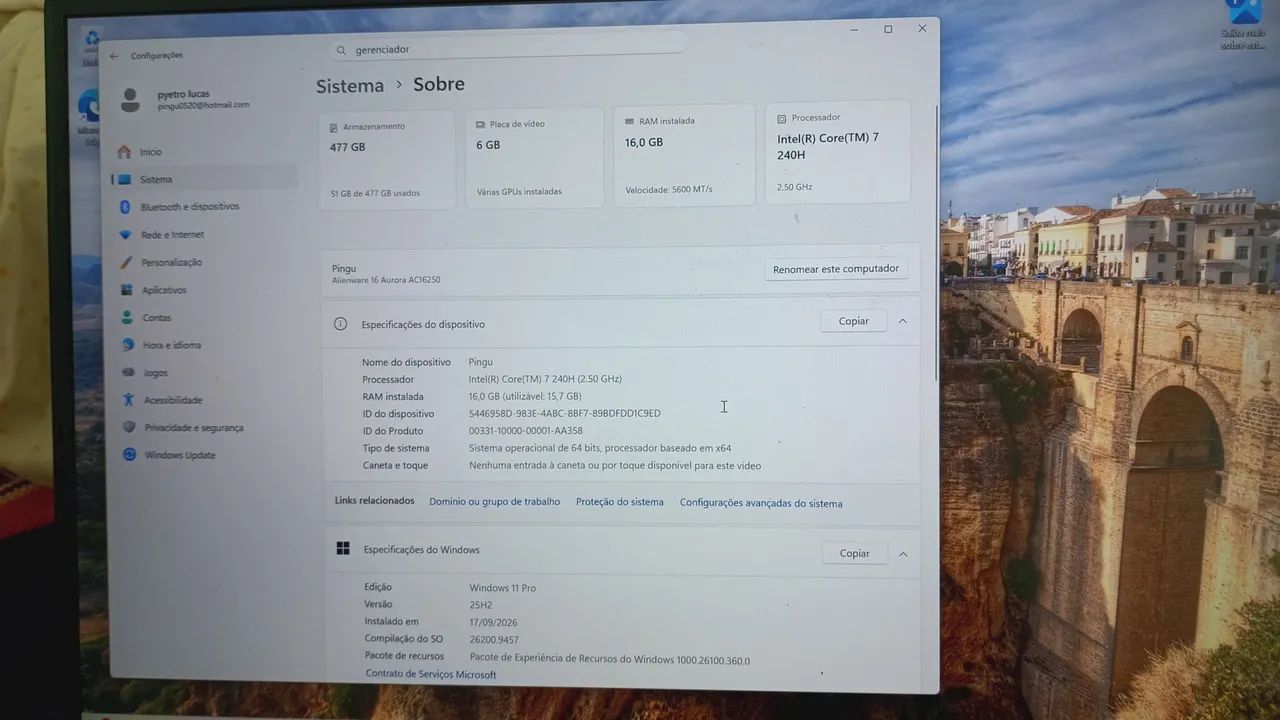Screen dimensions: 1280x720
Task: Select the Windows 11 Pro edition value
Action: pos(503,588)
